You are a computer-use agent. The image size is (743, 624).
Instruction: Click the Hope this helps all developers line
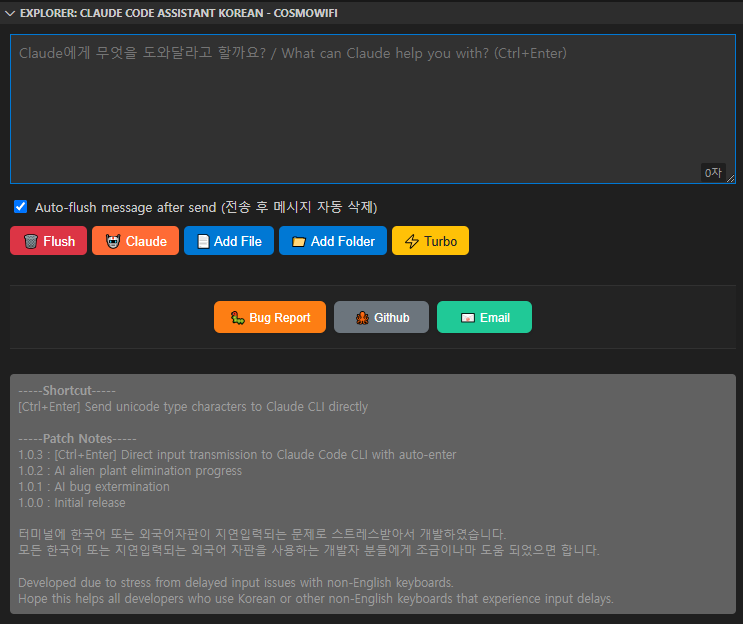[x=316, y=598]
